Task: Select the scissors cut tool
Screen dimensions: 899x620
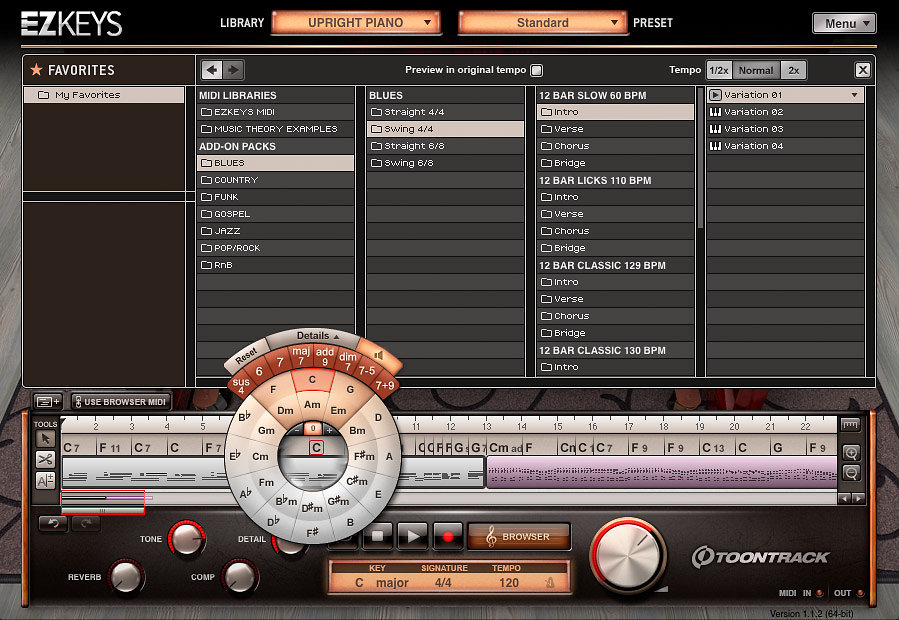Action: pyautogui.click(x=45, y=459)
